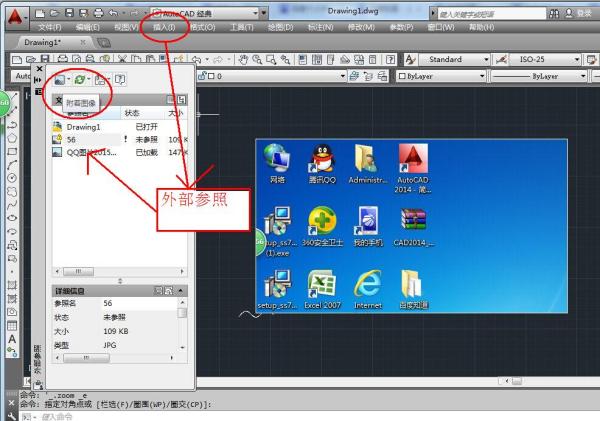The width and height of the screenshot is (600, 421).
Task: Select the Rectangle draw tool
Action: [x=12, y=151]
